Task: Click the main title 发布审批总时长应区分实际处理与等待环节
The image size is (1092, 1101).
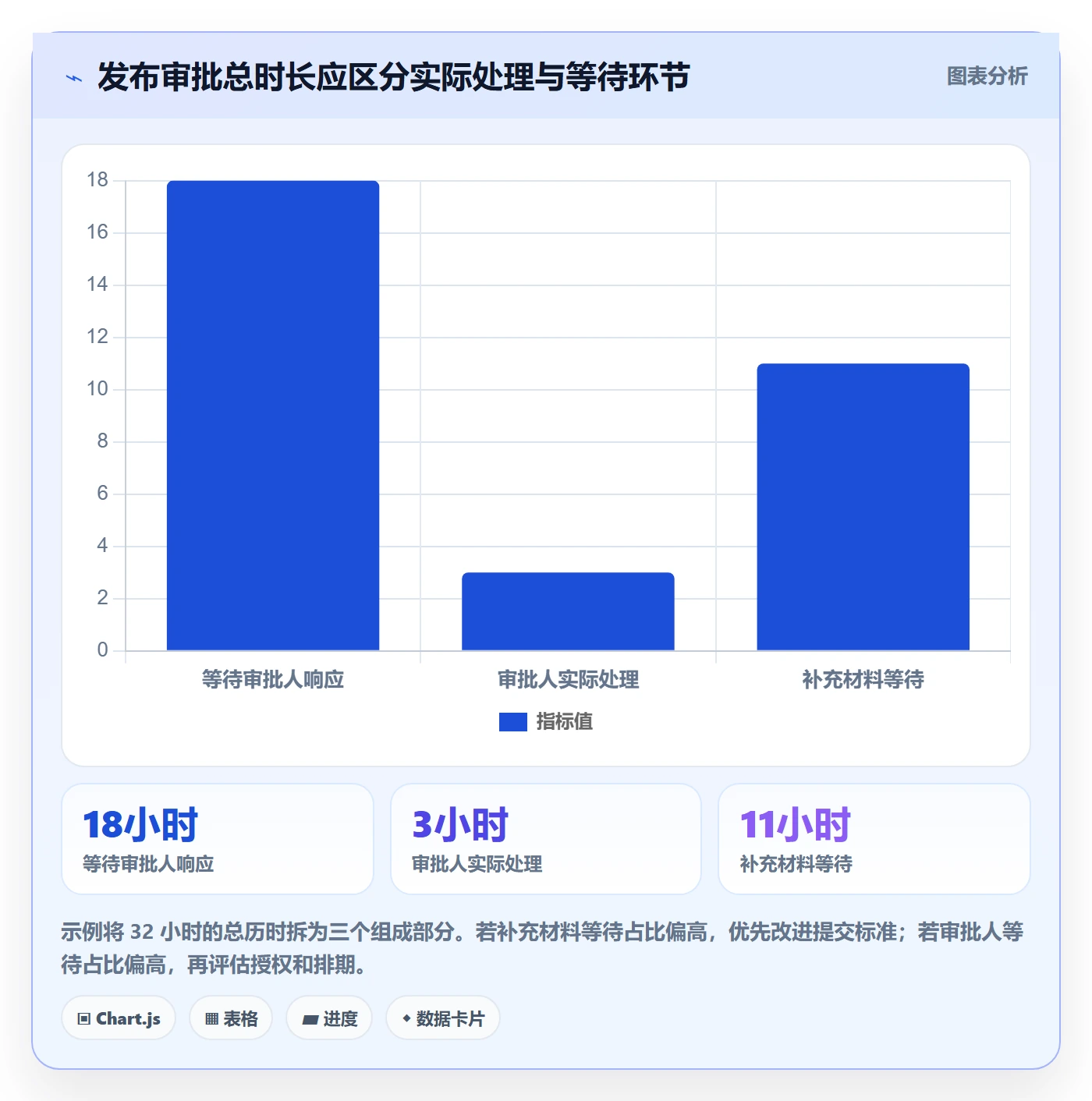Action: click(x=394, y=77)
